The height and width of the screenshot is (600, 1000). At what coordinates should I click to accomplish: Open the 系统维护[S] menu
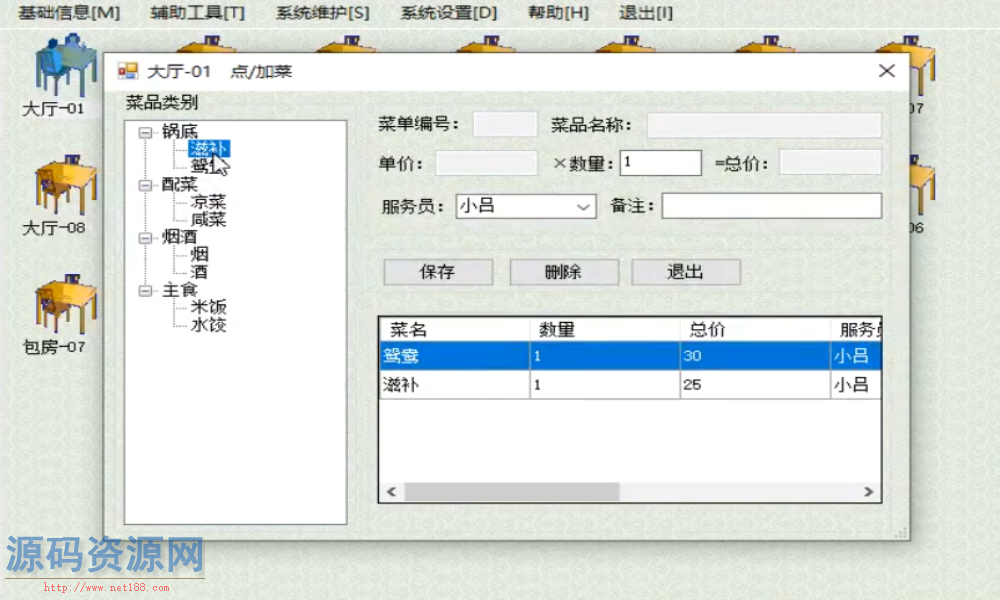pos(322,13)
